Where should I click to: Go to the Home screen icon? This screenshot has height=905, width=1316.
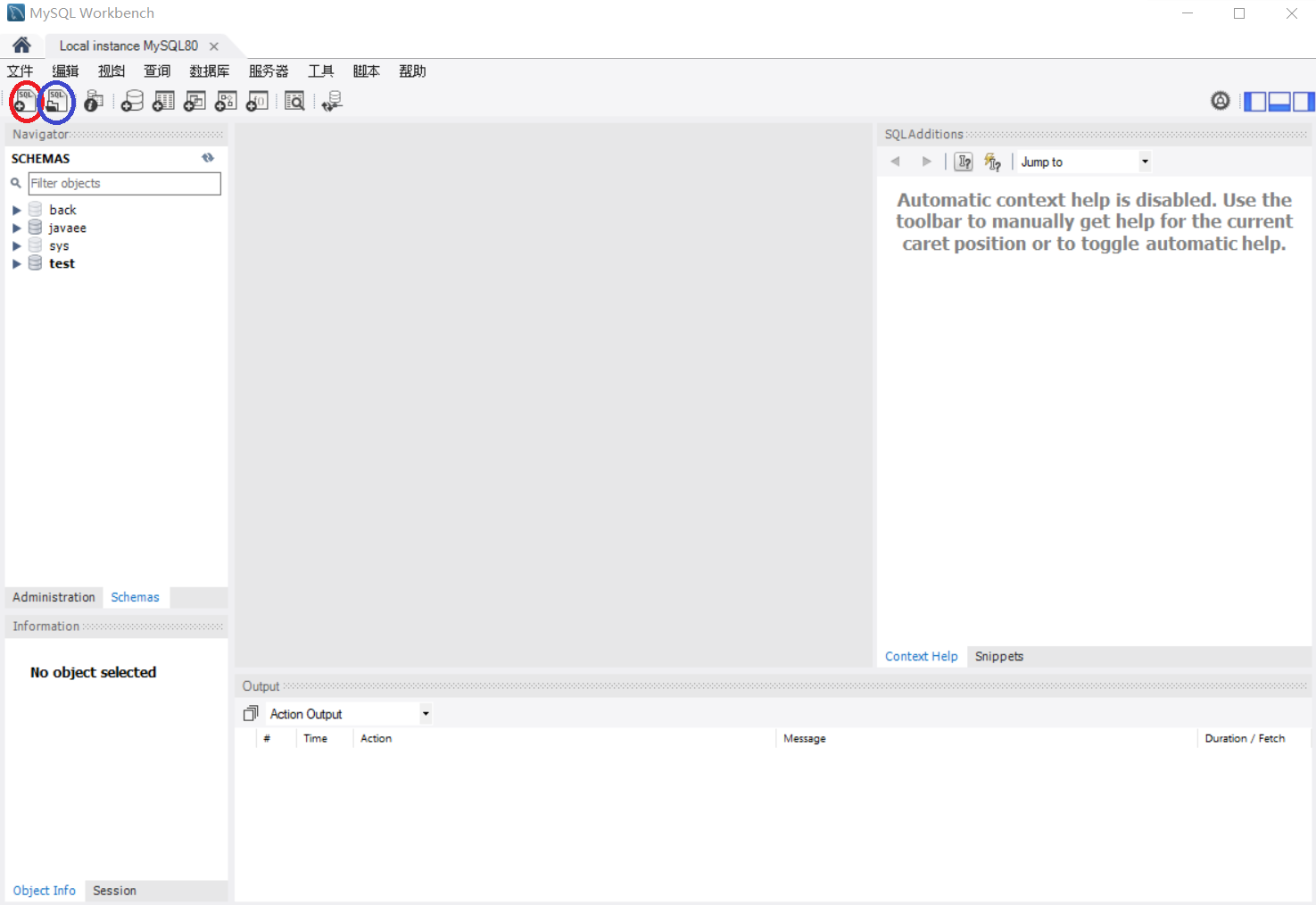[21, 45]
